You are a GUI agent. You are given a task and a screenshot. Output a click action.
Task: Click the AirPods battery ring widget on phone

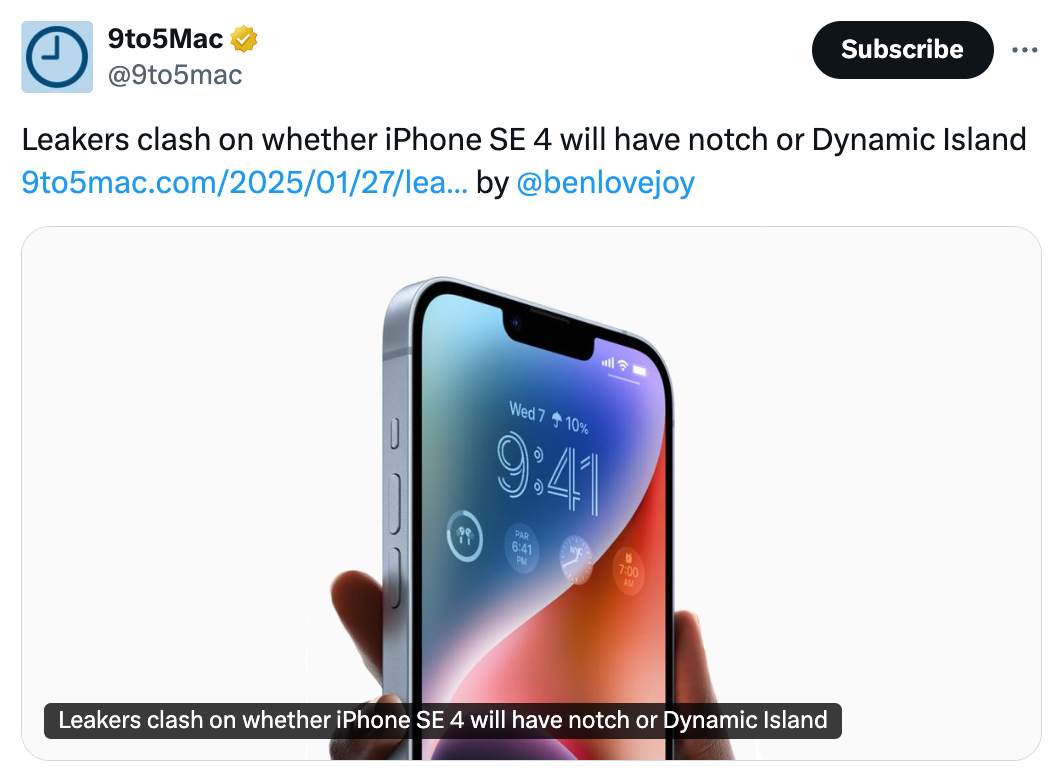tap(465, 535)
